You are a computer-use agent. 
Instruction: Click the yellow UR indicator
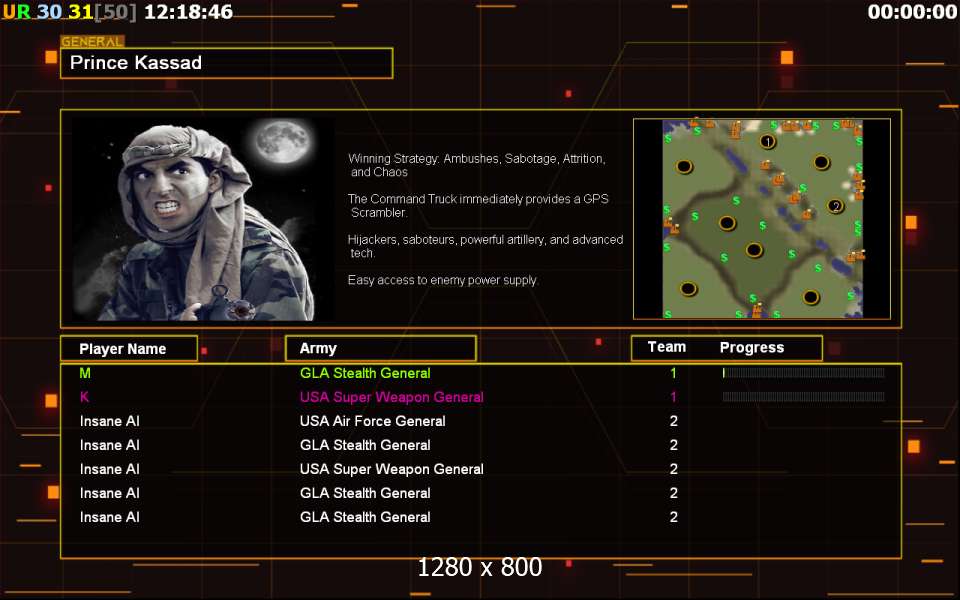[x=17, y=12]
